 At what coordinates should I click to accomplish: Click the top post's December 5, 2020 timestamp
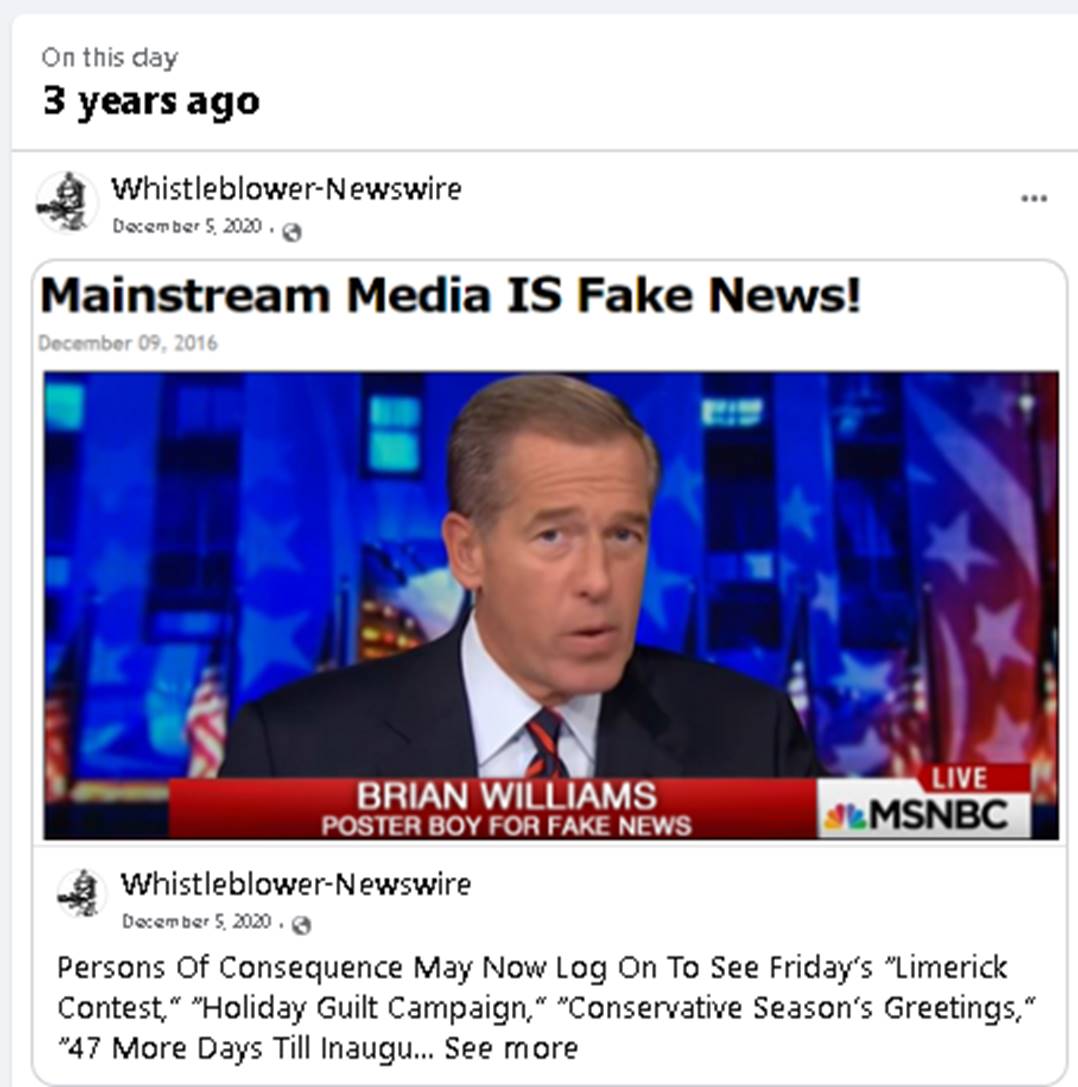[187, 227]
